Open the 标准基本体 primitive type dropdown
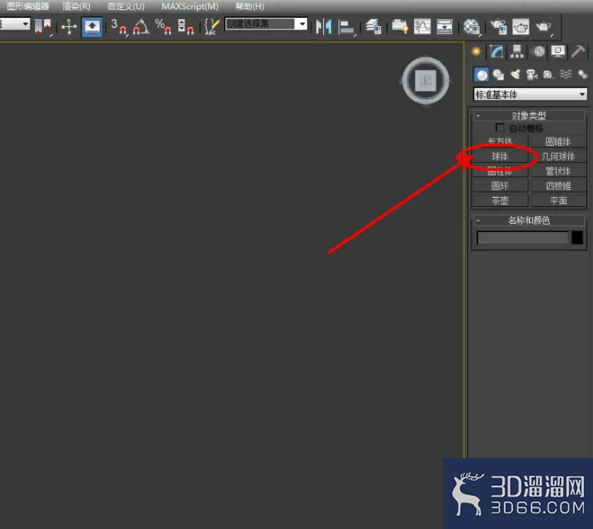Viewport: 593px width, 529px height. tap(530, 94)
